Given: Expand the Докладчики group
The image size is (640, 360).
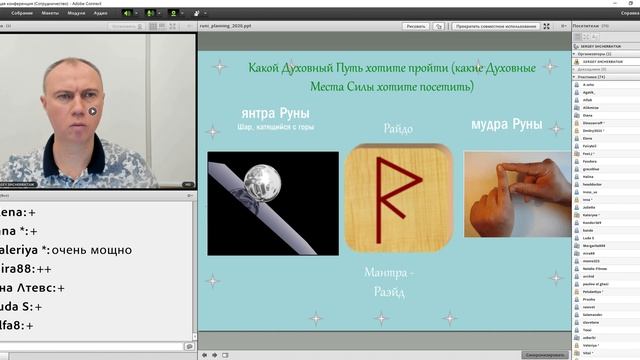Looking at the screenshot, I should pyautogui.click(x=575, y=69).
